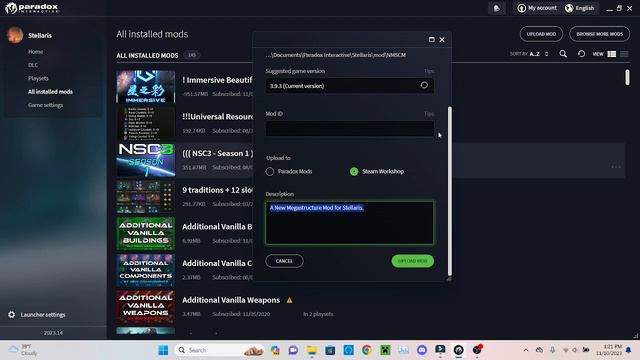
Task: Maximize the upload mod dialog
Action: tap(431, 40)
